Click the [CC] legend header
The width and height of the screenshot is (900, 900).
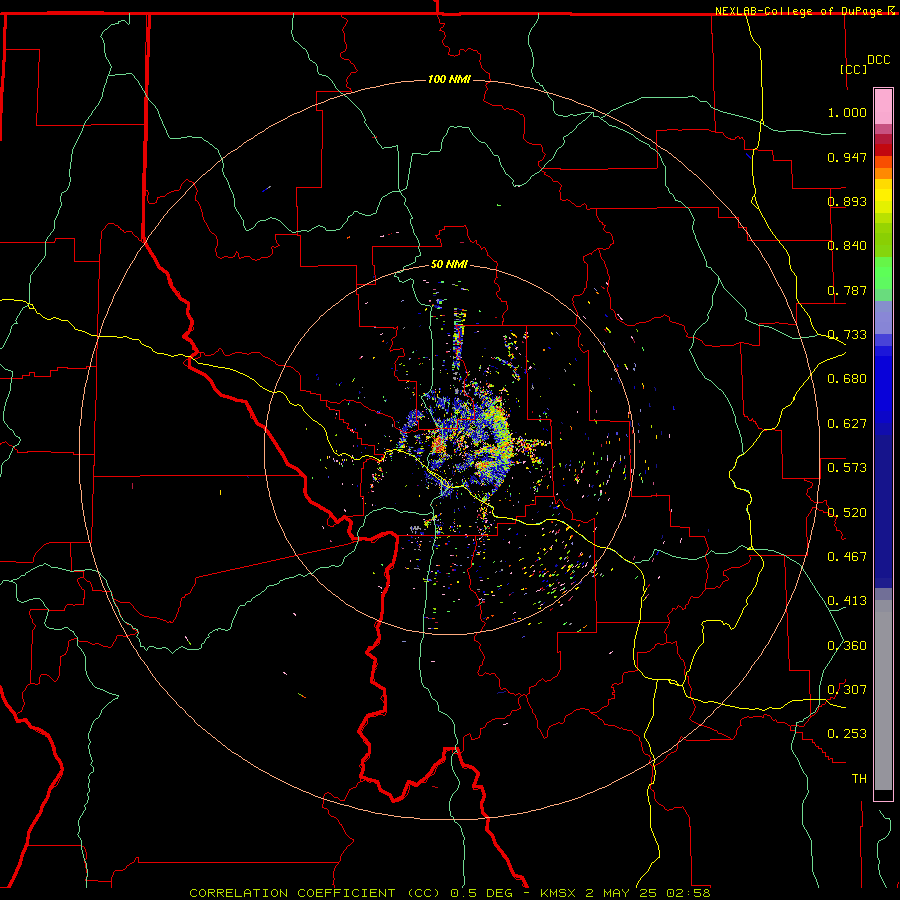click(x=854, y=69)
